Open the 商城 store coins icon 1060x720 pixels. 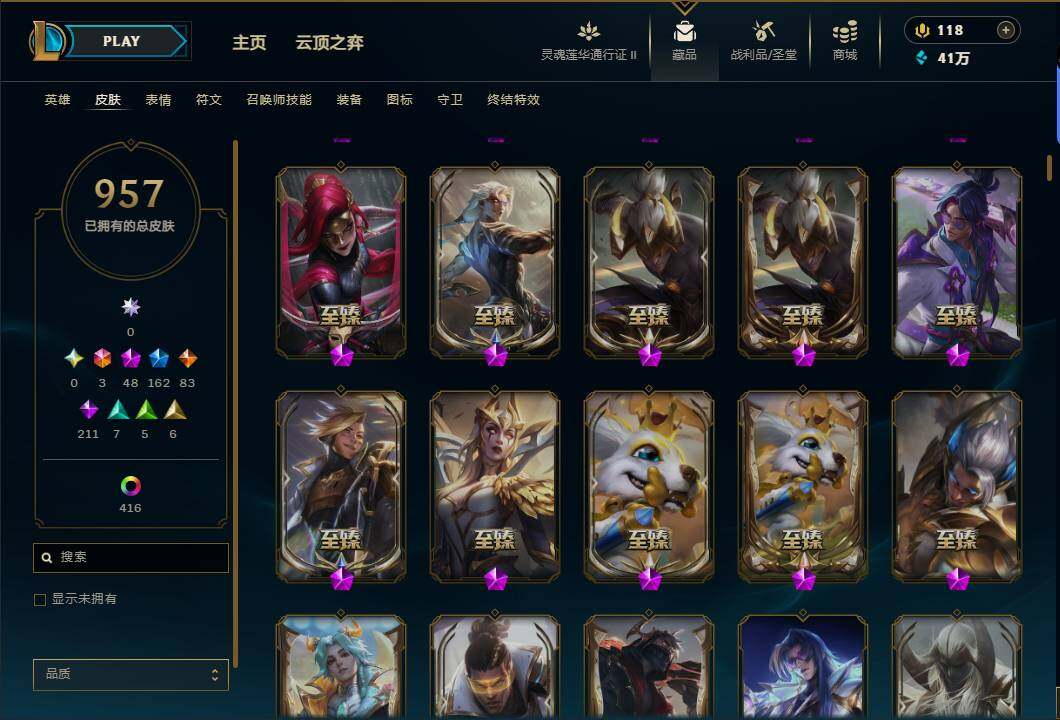click(x=845, y=31)
